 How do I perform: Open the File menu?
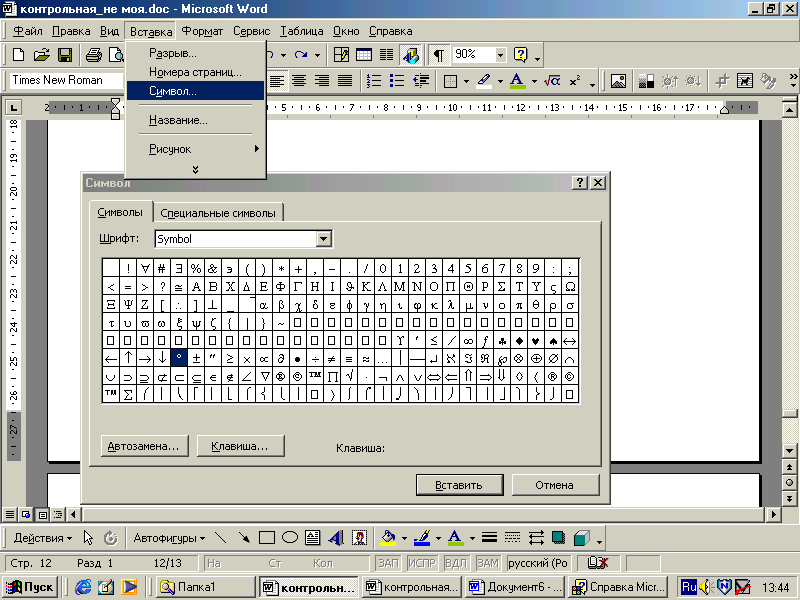point(28,31)
